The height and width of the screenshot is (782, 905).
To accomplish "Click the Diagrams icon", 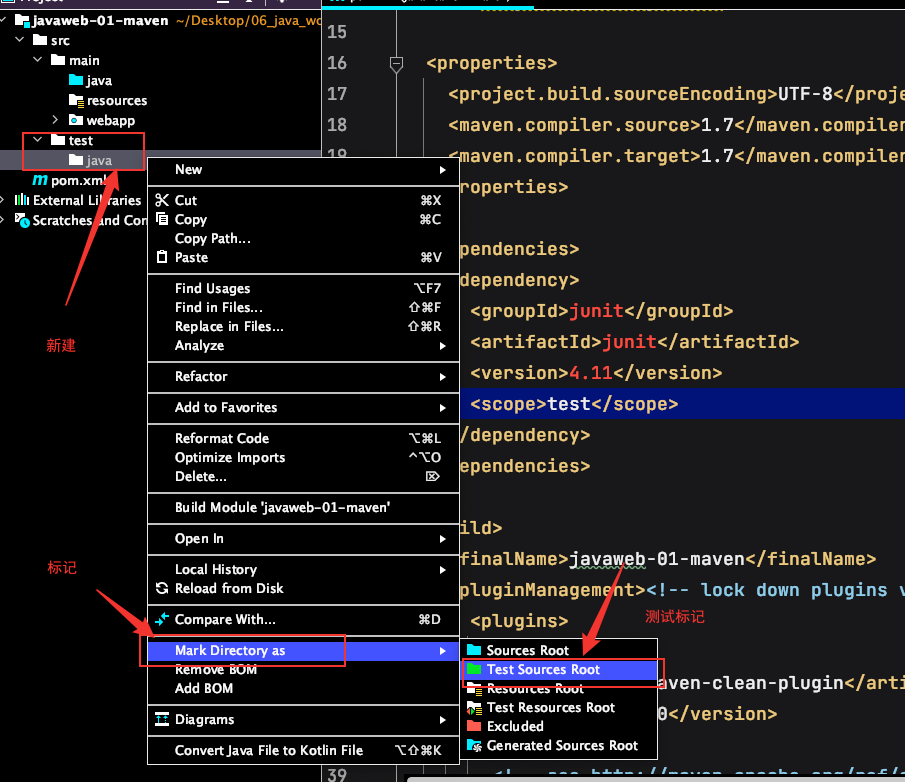I will point(162,719).
